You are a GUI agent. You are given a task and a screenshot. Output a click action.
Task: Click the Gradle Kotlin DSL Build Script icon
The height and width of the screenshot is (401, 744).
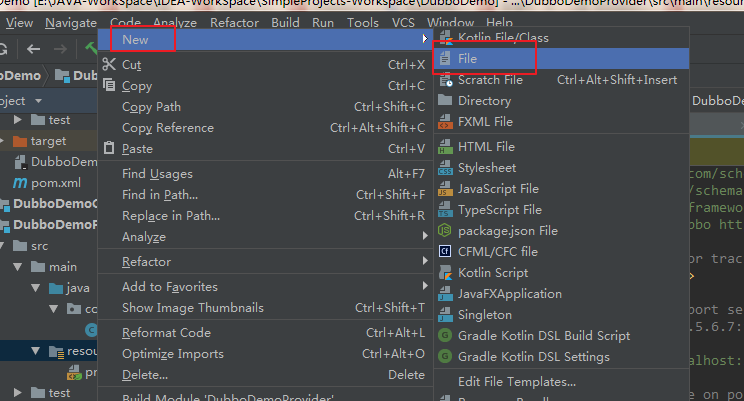(x=445, y=336)
